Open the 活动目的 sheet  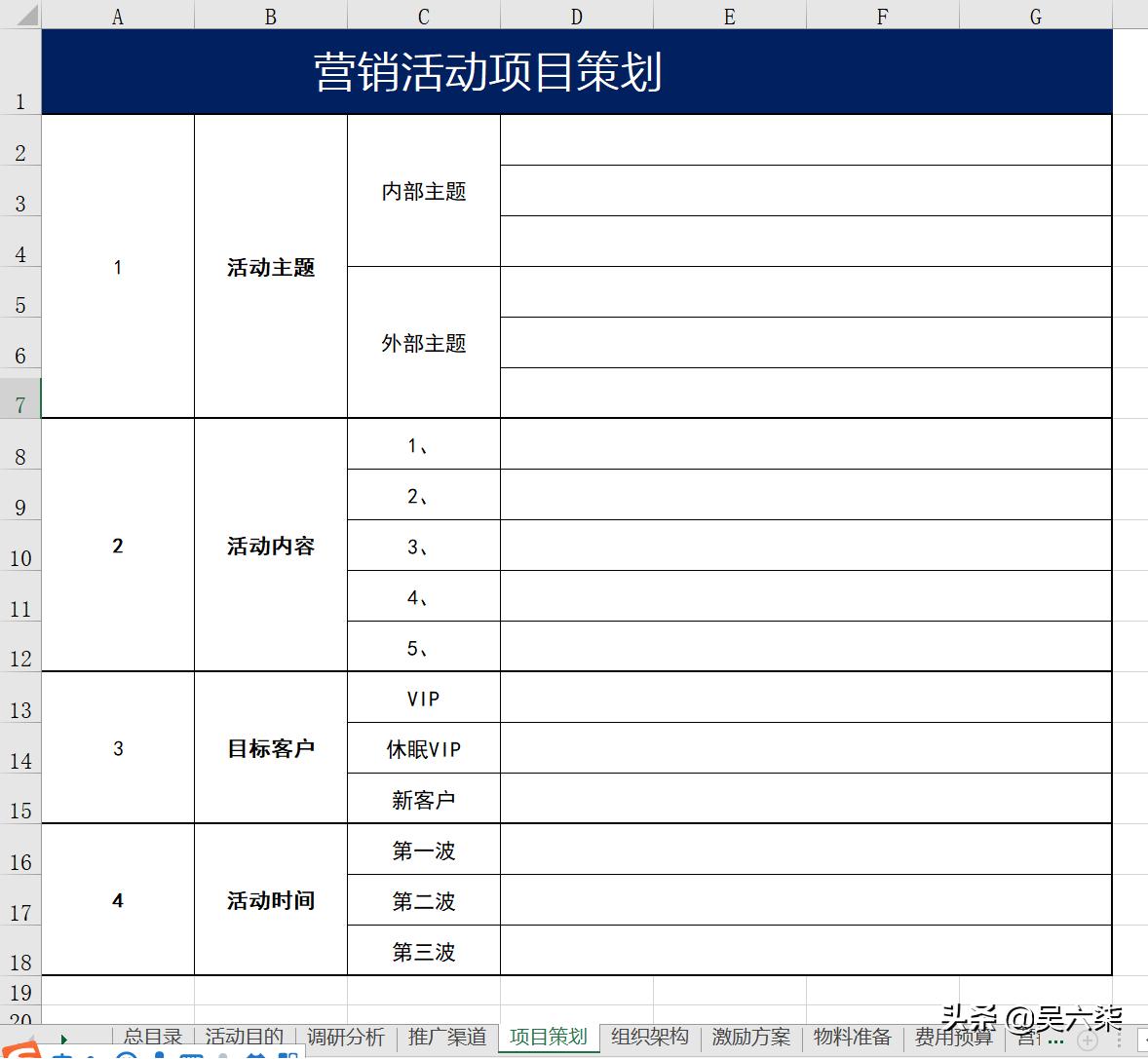click(243, 1037)
